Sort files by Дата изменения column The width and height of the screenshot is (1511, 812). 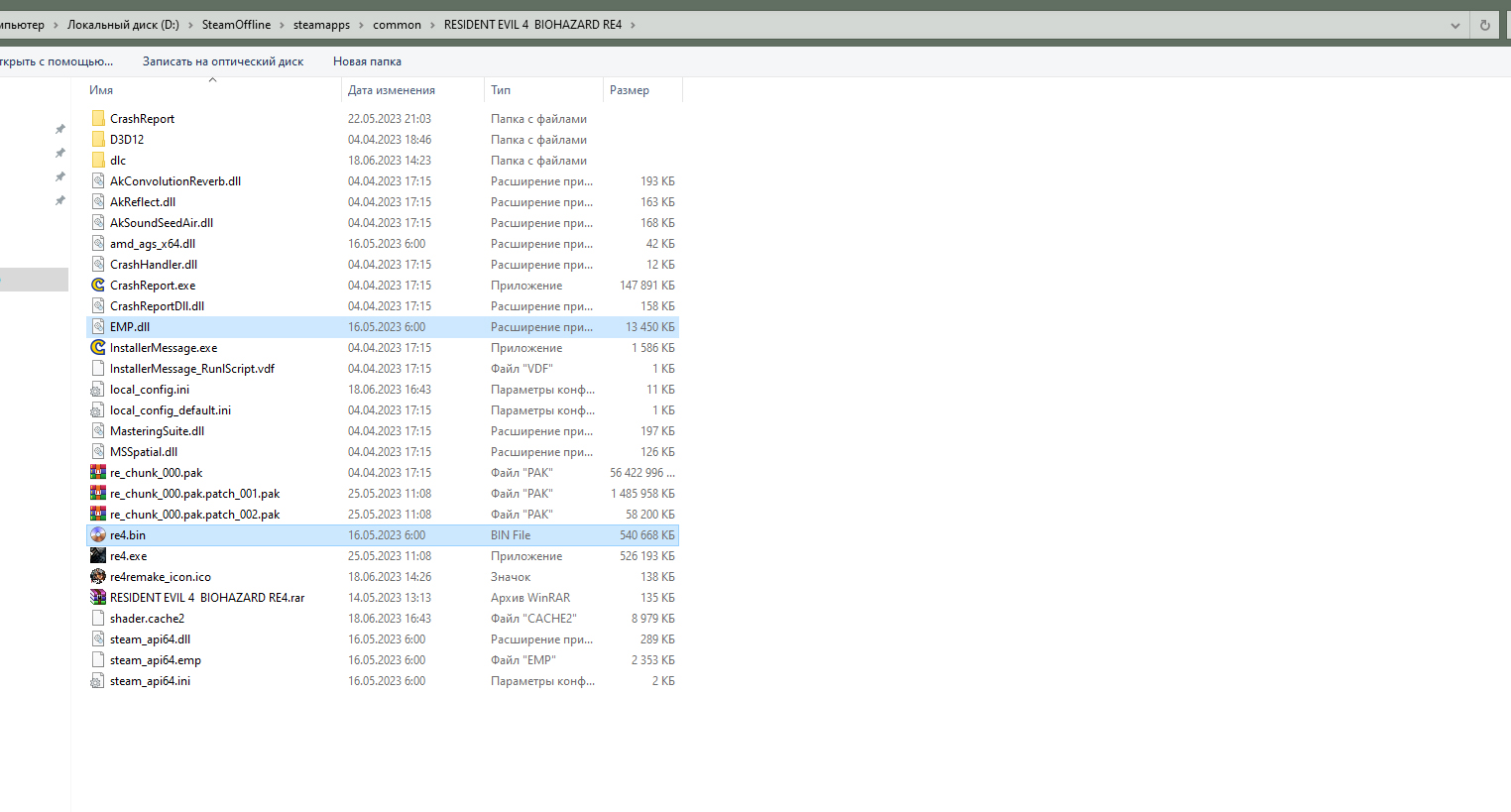point(392,90)
